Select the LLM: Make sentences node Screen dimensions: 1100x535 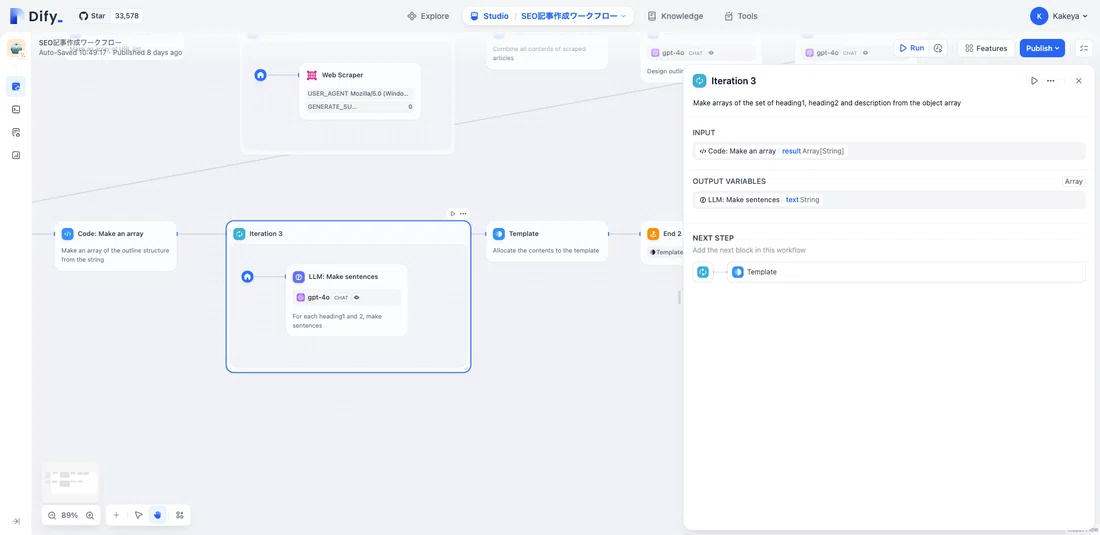tap(347, 300)
